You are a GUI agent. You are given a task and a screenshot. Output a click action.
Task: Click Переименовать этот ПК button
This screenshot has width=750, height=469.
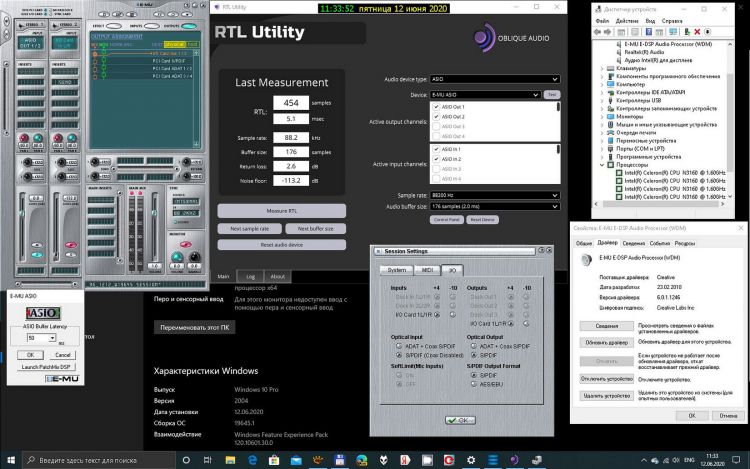click(x=194, y=327)
